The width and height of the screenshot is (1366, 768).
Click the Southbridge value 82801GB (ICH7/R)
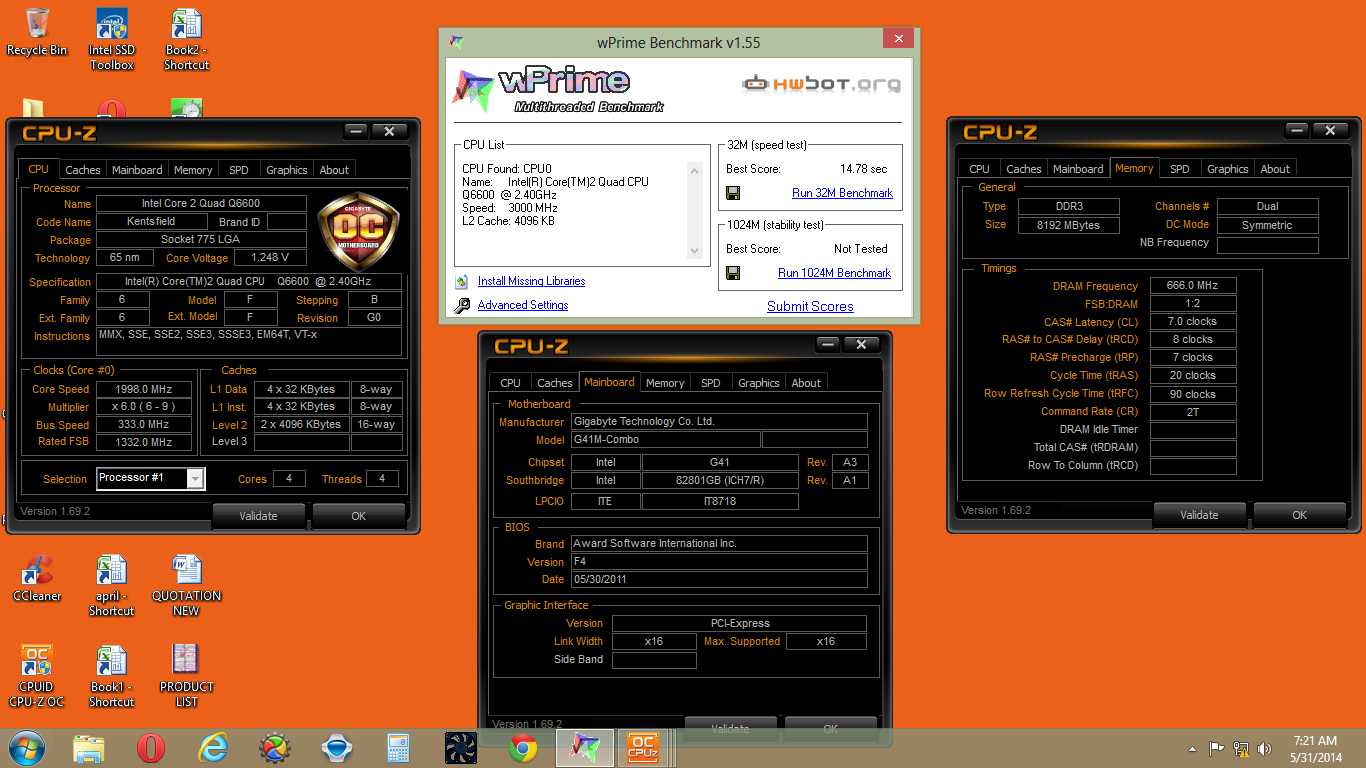(720, 481)
